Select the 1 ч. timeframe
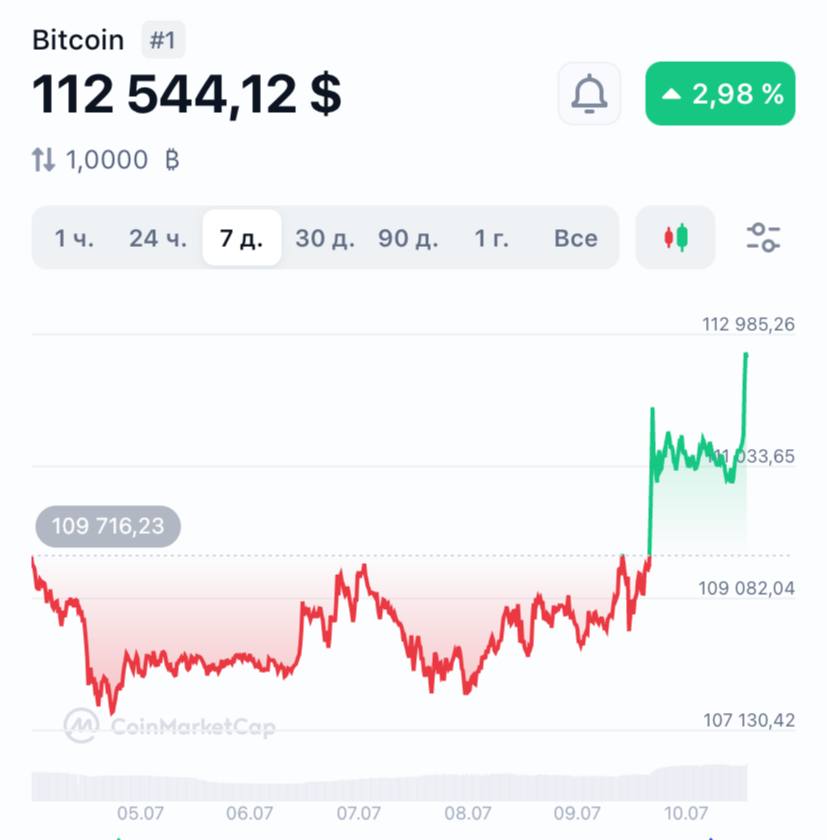The height and width of the screenshot is (840, 827). [x=74, y=238]
